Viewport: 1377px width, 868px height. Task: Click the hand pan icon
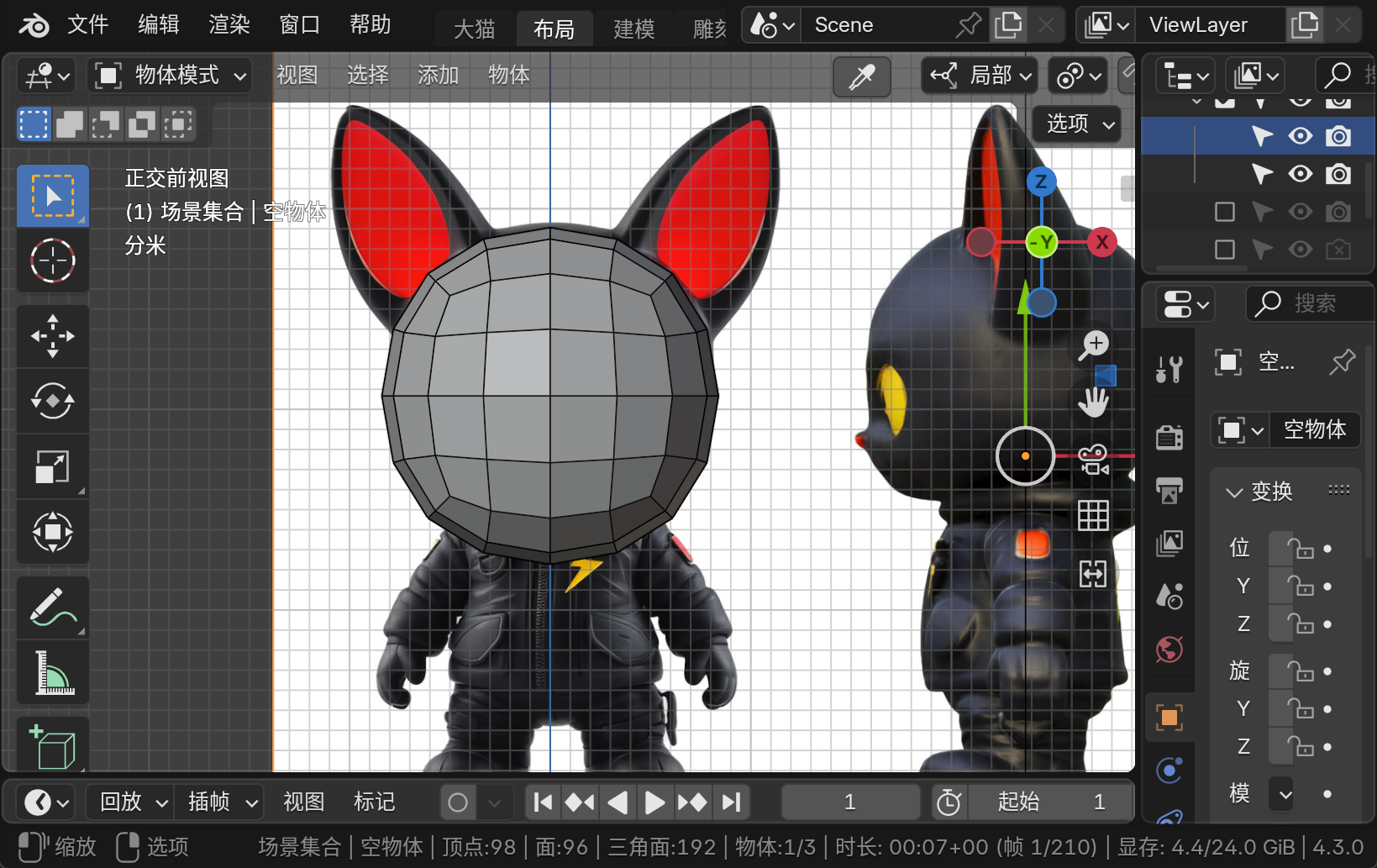1094,402
